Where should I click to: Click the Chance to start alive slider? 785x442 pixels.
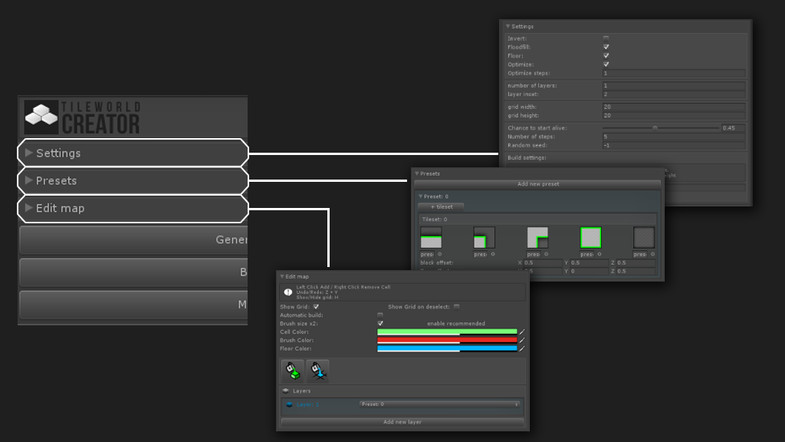coord(661,128)
